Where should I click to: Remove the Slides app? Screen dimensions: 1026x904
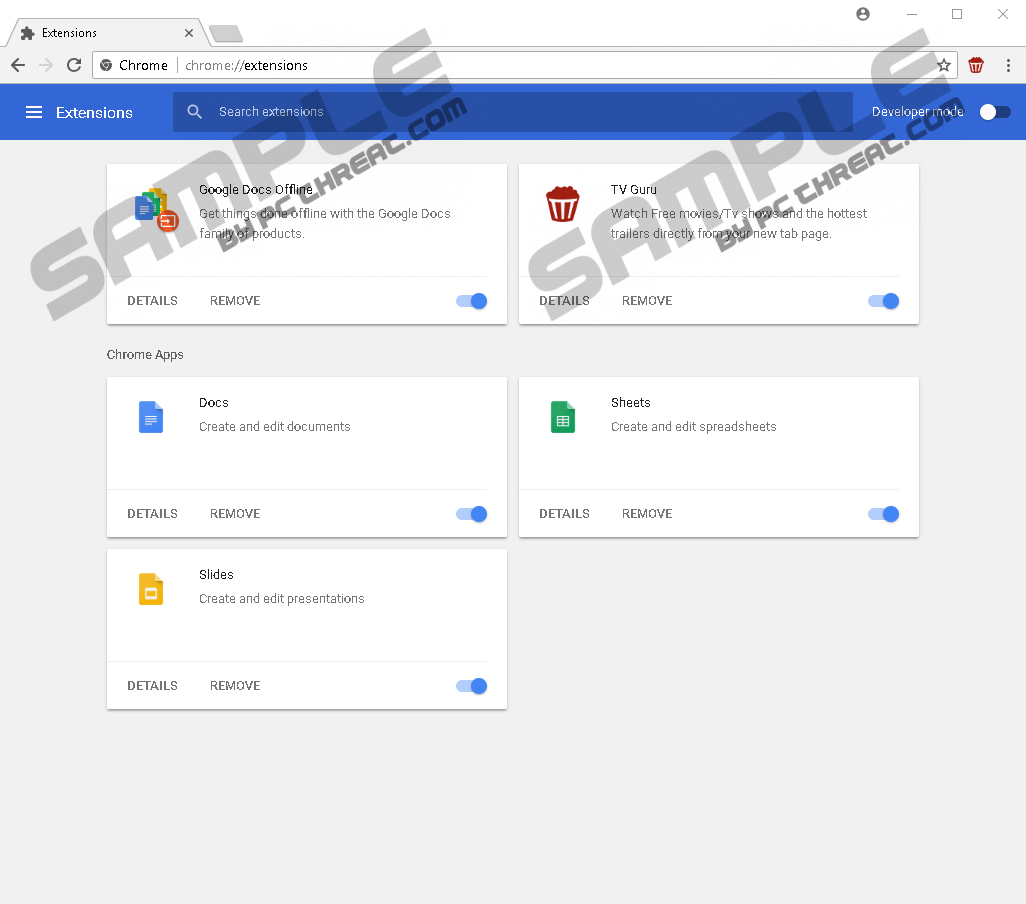235,686
